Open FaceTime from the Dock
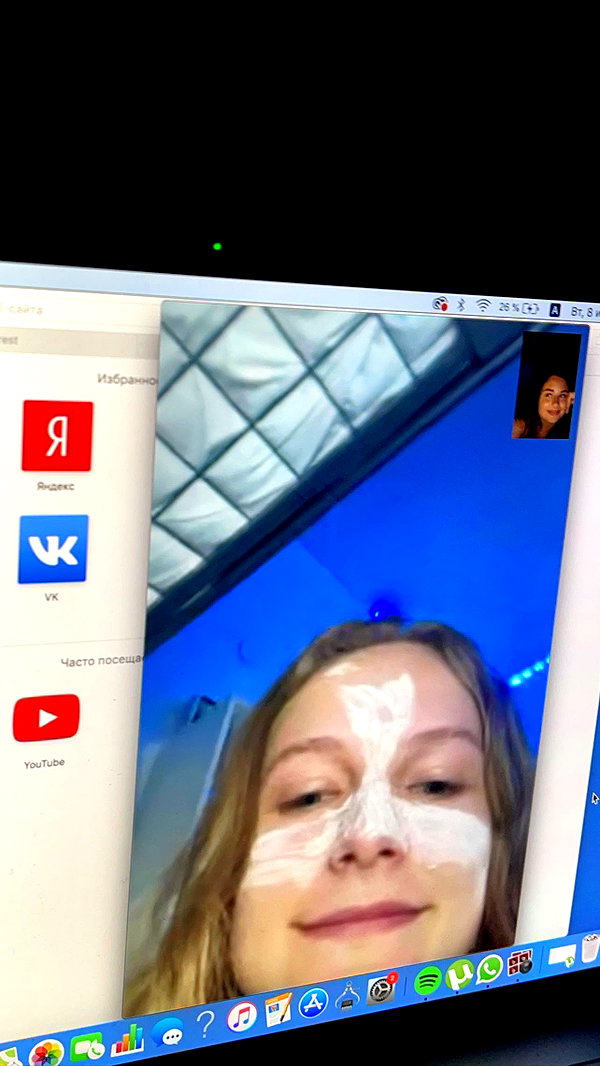Screen dimensions: 600x1066 click(88, 1048)
